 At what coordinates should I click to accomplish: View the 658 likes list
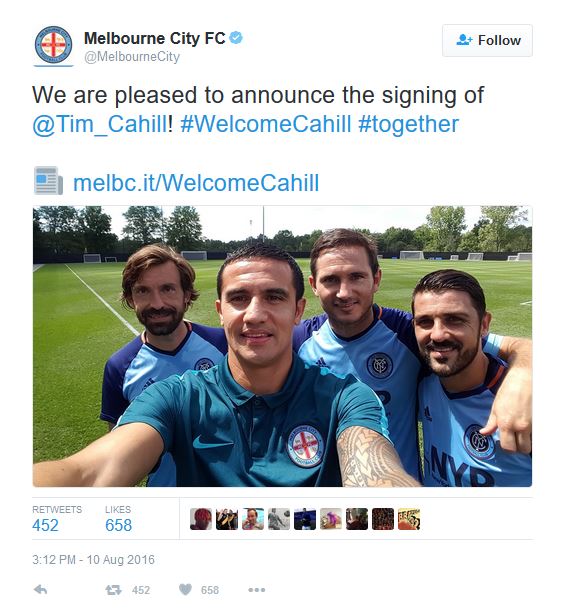click(118, 519)
